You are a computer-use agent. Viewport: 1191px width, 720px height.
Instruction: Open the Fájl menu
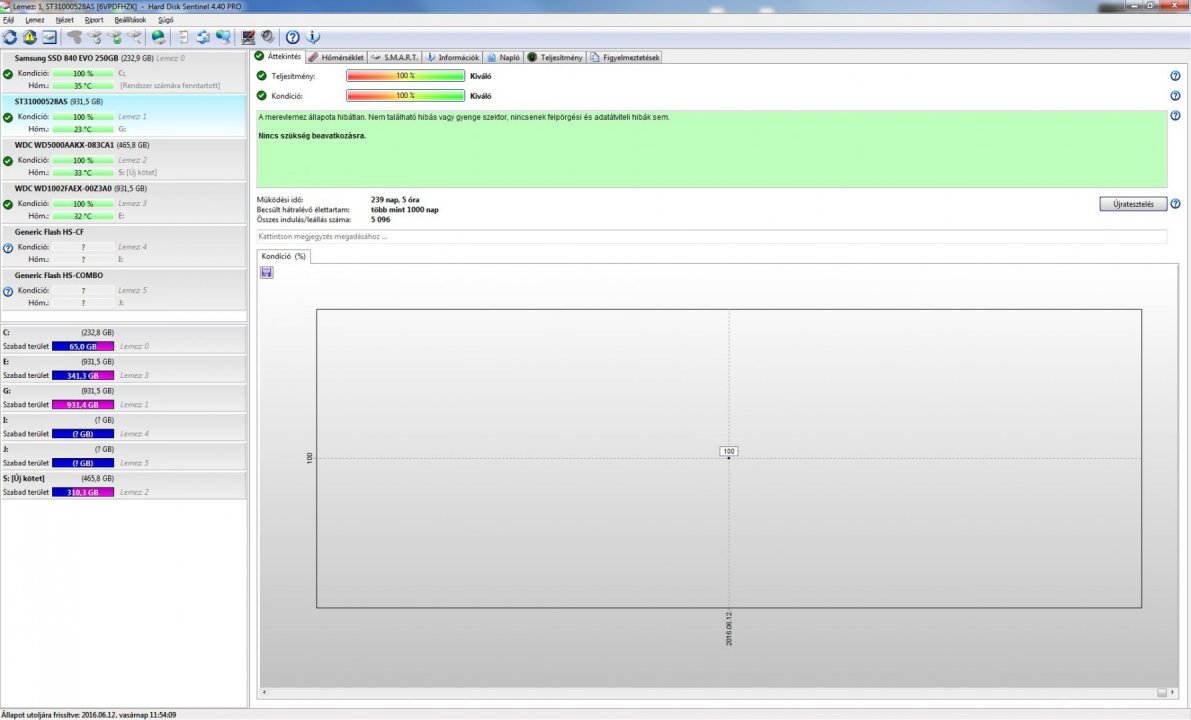pyautogui.click(x=8, y=20)
